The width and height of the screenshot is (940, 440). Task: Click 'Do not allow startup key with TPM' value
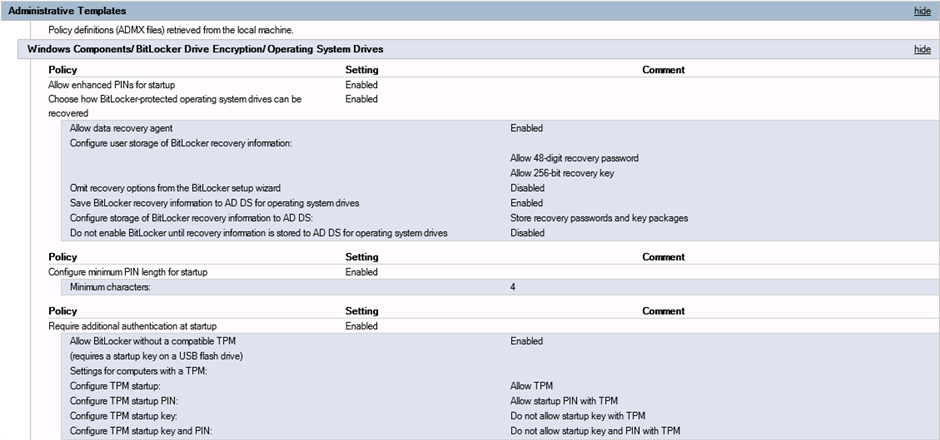tap(577, 416)
